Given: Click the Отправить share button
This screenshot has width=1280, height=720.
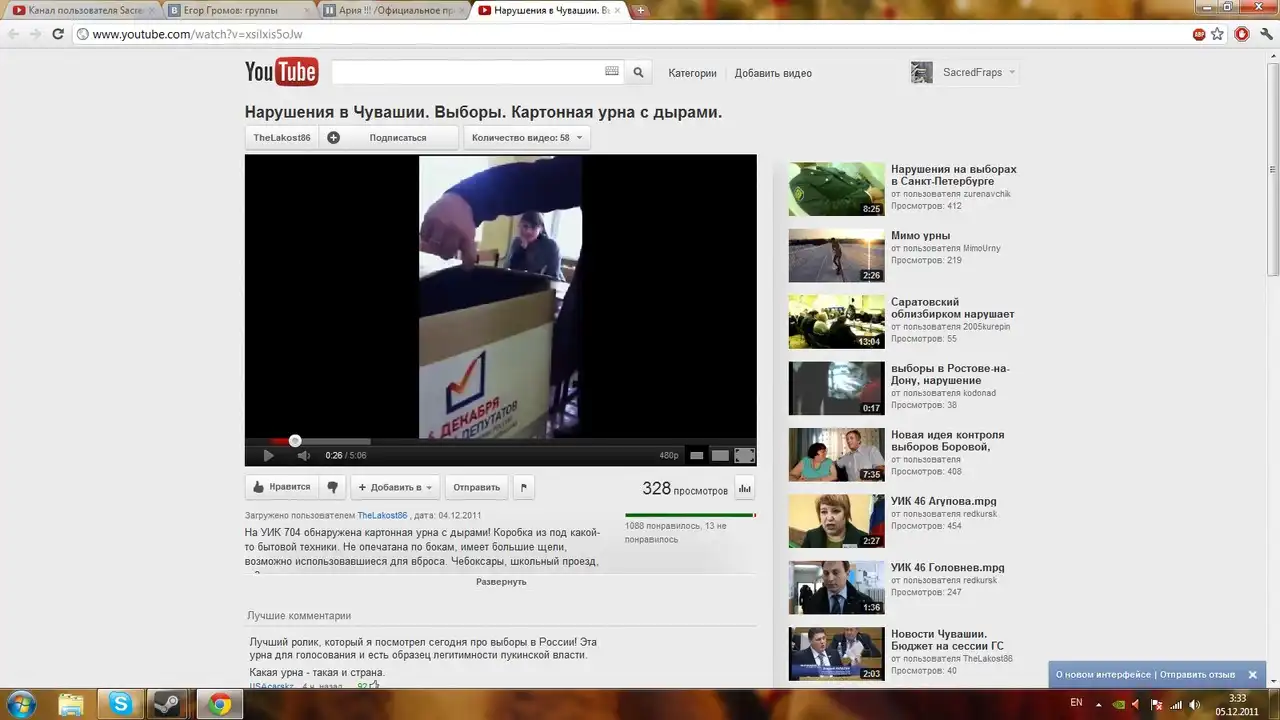Looking at the screenshot, I should (x=476, y=487).
